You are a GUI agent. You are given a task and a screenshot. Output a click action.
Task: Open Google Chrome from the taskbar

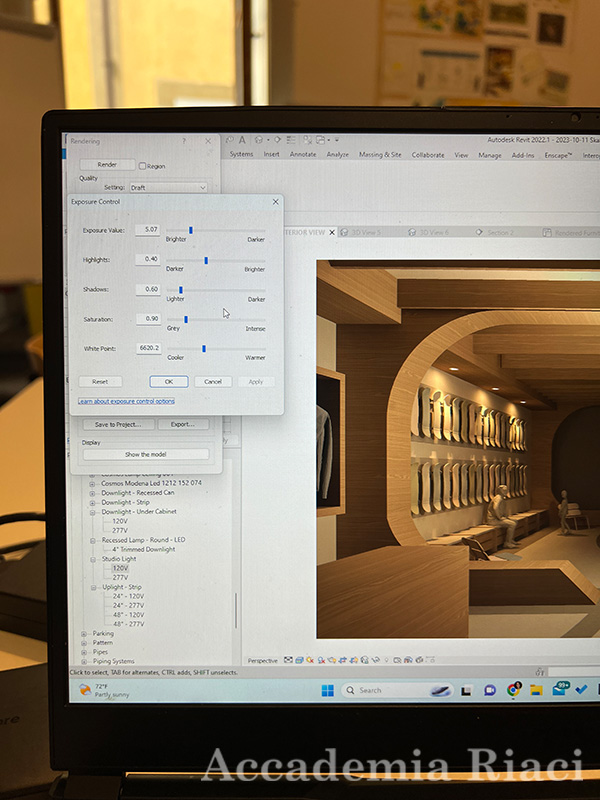click(513, 690)
